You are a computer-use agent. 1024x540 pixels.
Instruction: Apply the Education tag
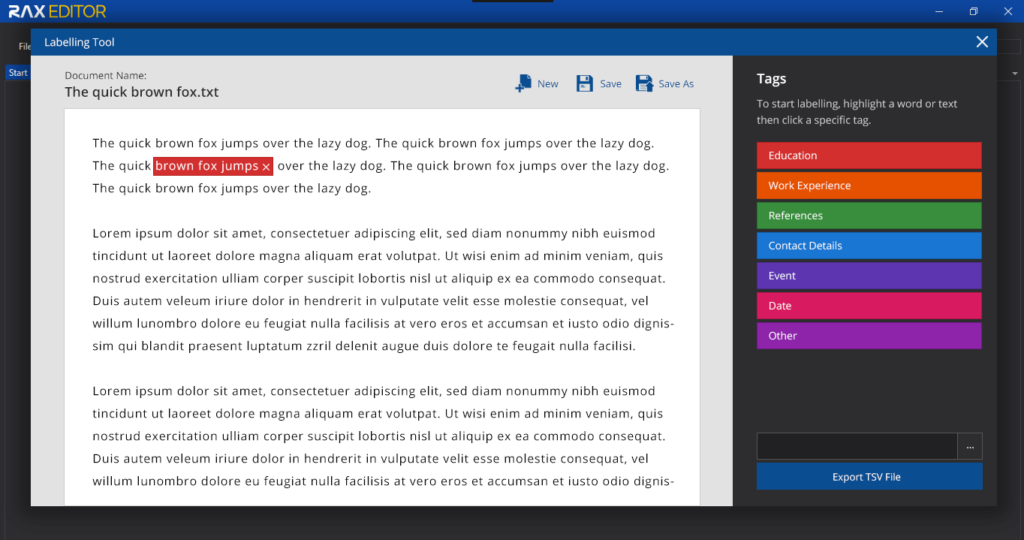coord(869,155)
